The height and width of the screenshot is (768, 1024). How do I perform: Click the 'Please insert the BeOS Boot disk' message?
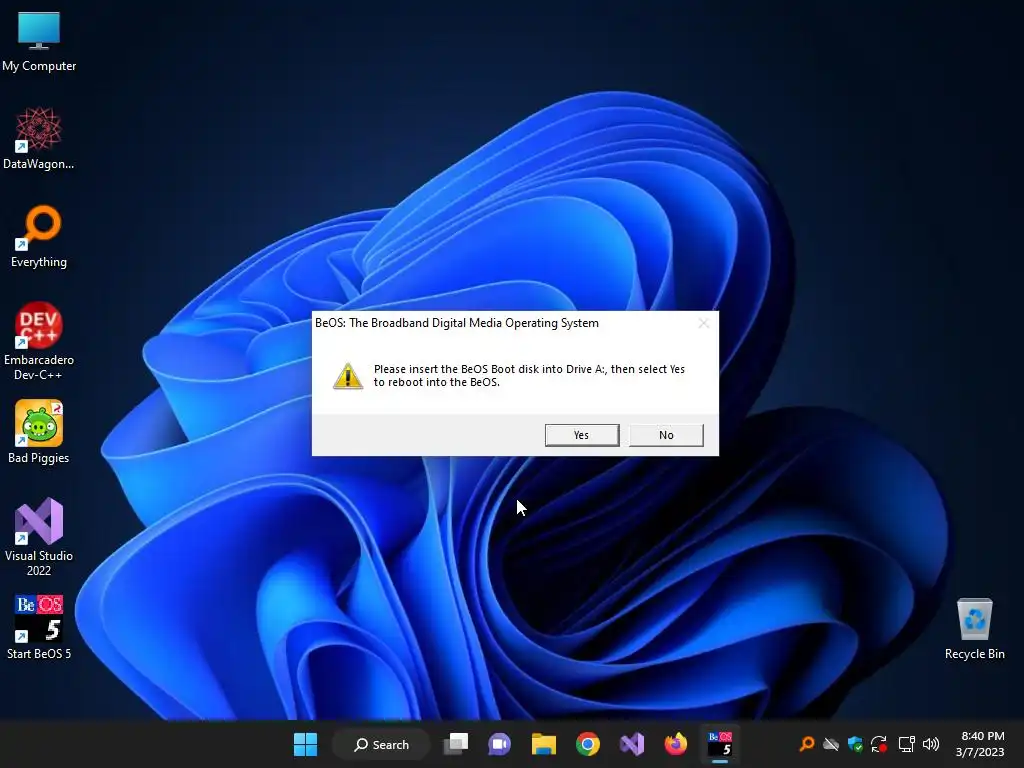[529, 376]
